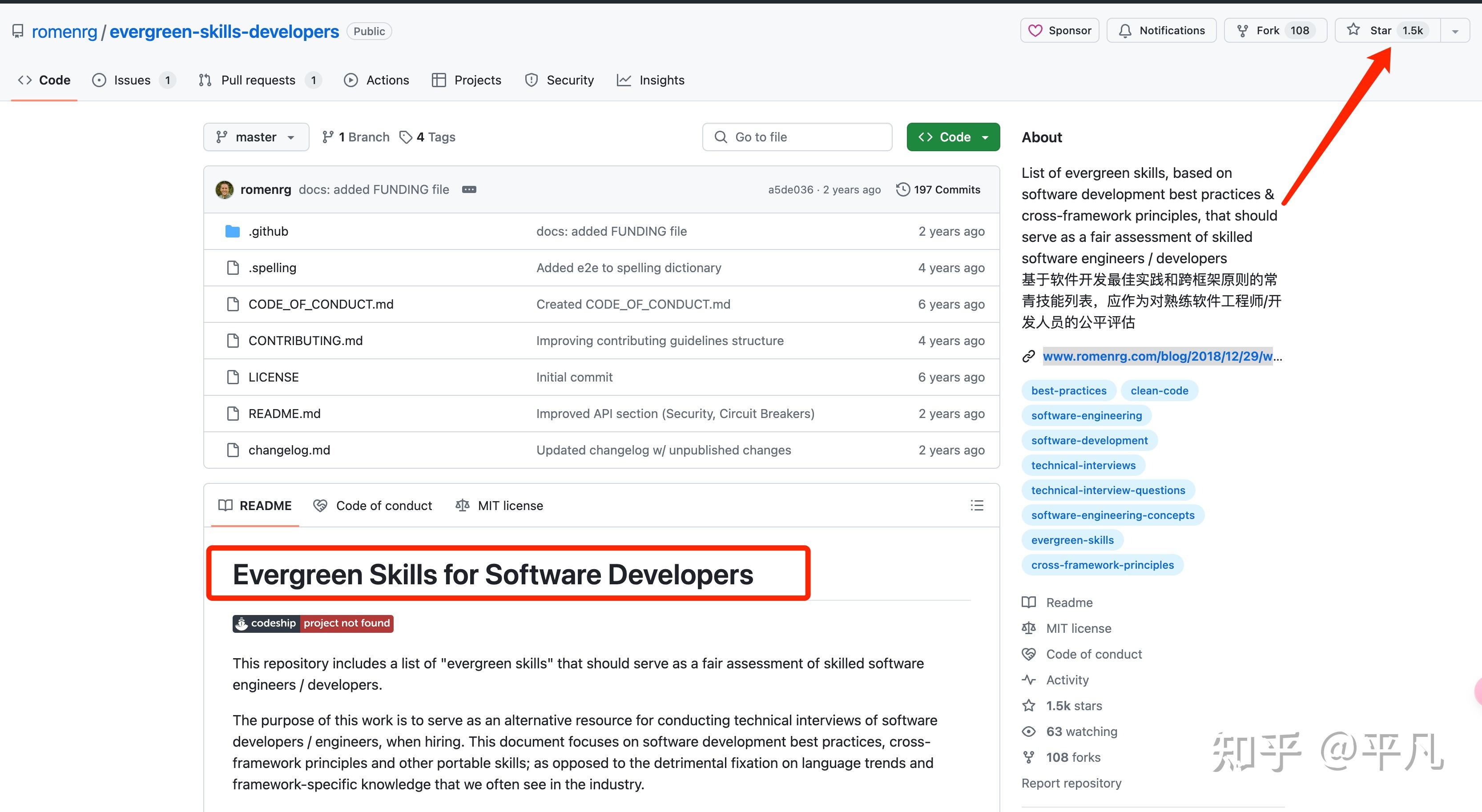This screenshot has height=812, width=1482.
Task: Click the Star button icon
Action: tap(1353, 30)
